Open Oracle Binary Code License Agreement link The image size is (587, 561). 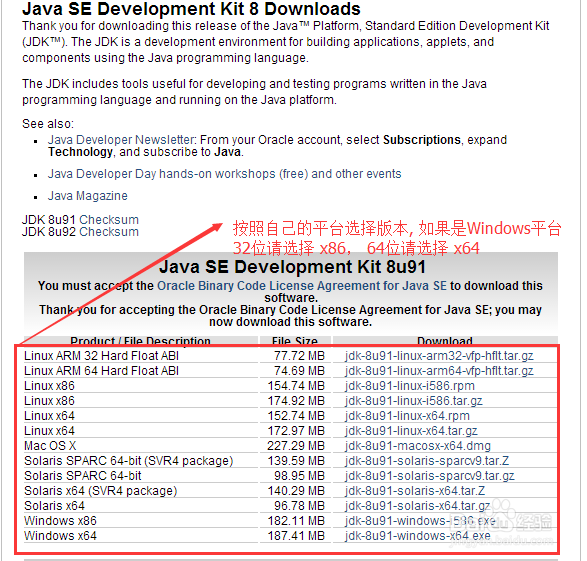pos(302,286)
